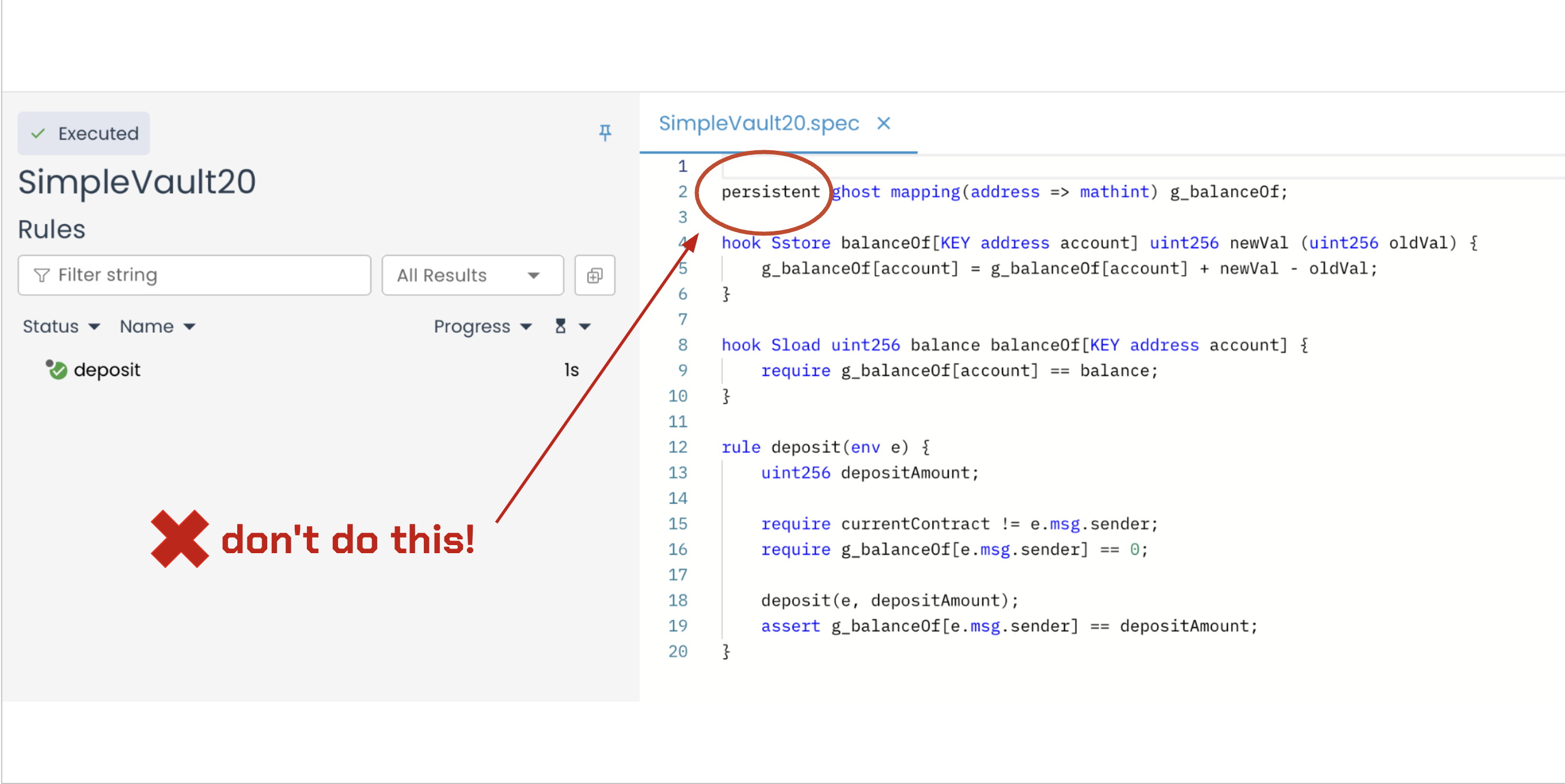
Task: Click the Executed status badge
Action: coord(84,134)
